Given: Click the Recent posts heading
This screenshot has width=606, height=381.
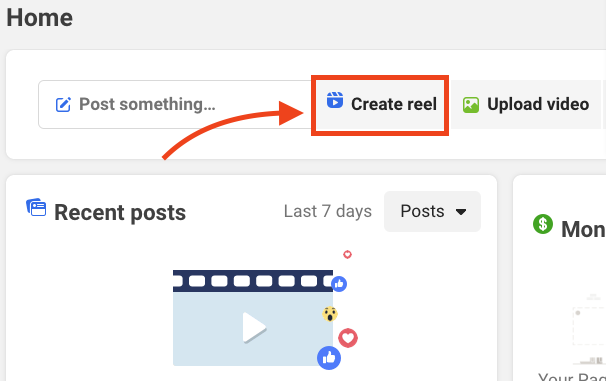Looking at the screenshot, I should pos(120,213).
